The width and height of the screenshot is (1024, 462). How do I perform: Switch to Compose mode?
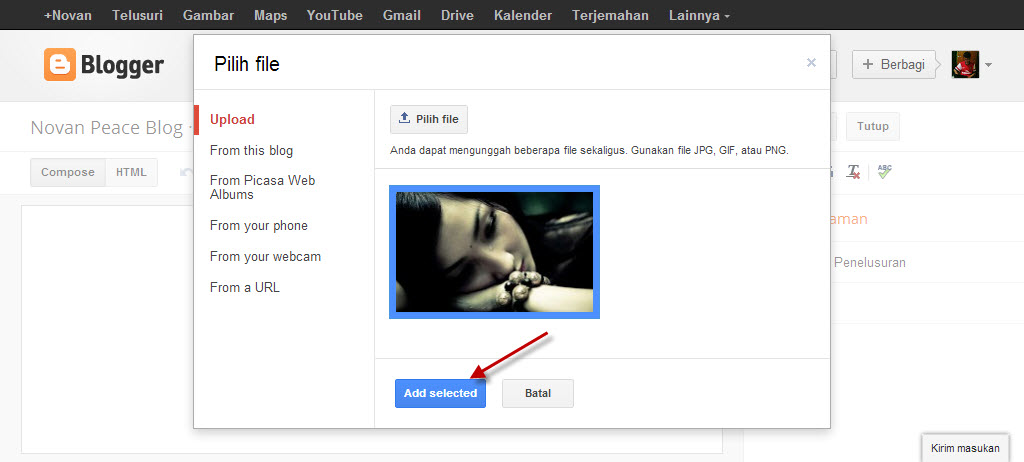(x=68, y=173)
